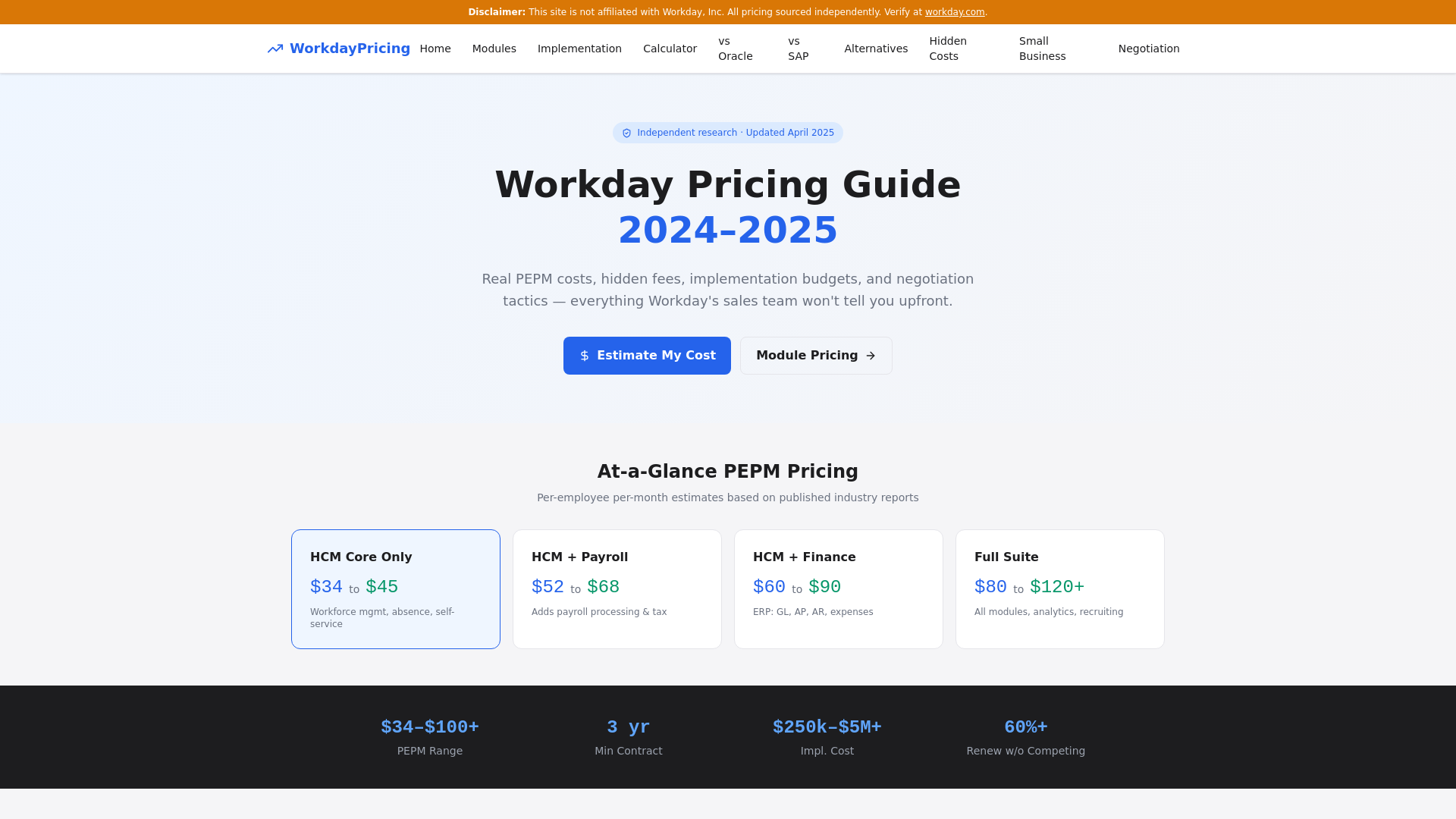Viewport: 1456px width, 819px height.
Task: Follow the workday.com link in disclaimer
Action: (955, 12)
